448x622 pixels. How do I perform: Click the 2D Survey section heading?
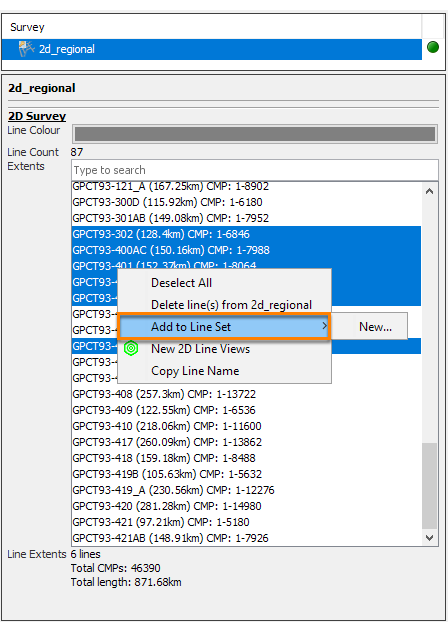click(x=37, y=116)
